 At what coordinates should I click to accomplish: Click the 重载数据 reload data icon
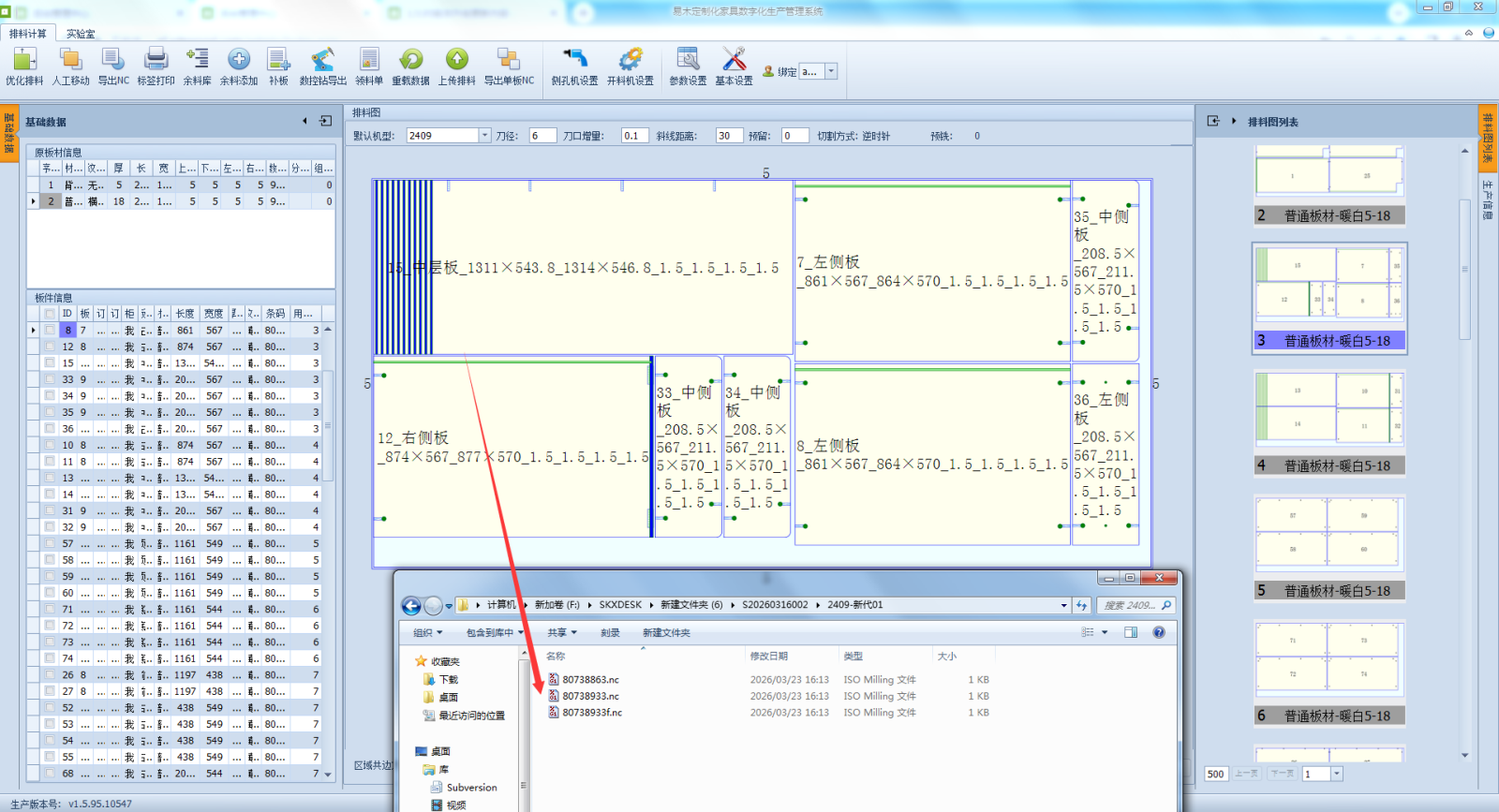410,66
